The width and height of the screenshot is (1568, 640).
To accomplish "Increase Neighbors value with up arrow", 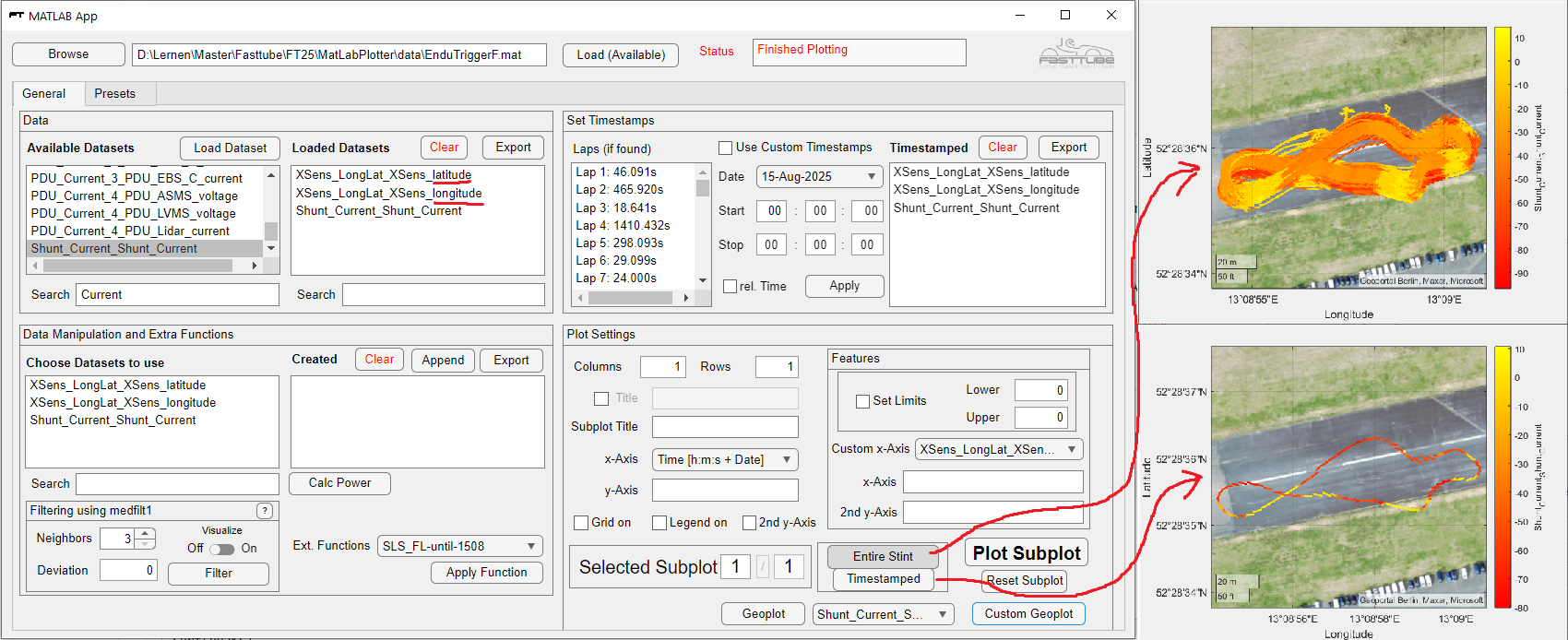I will [147, 533].
